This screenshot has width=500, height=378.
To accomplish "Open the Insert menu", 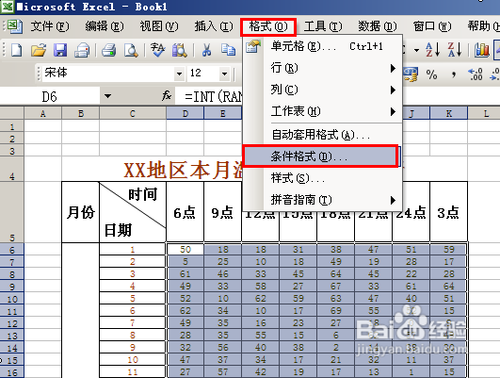I will point(214,26).
